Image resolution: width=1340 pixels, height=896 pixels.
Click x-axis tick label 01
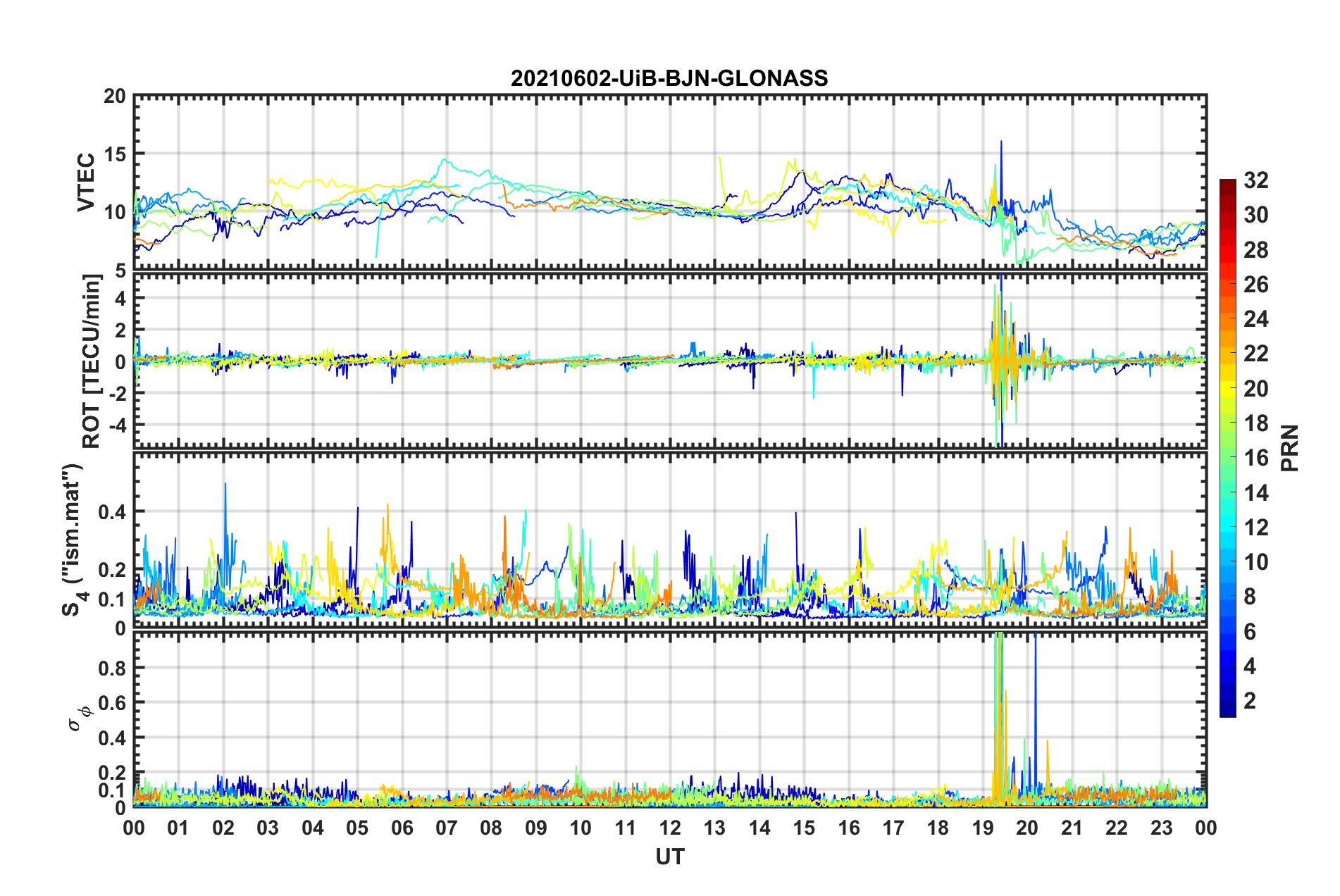pos(178,828)
